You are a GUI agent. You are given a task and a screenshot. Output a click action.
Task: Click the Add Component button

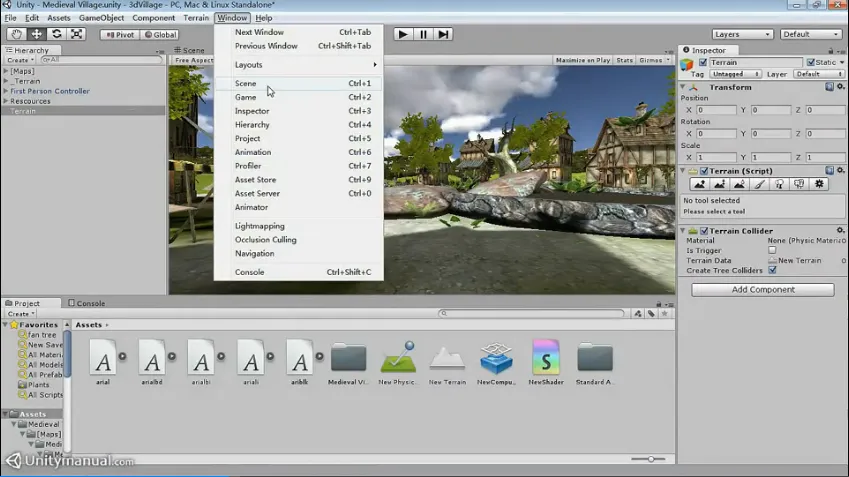(x=762, y=290)
